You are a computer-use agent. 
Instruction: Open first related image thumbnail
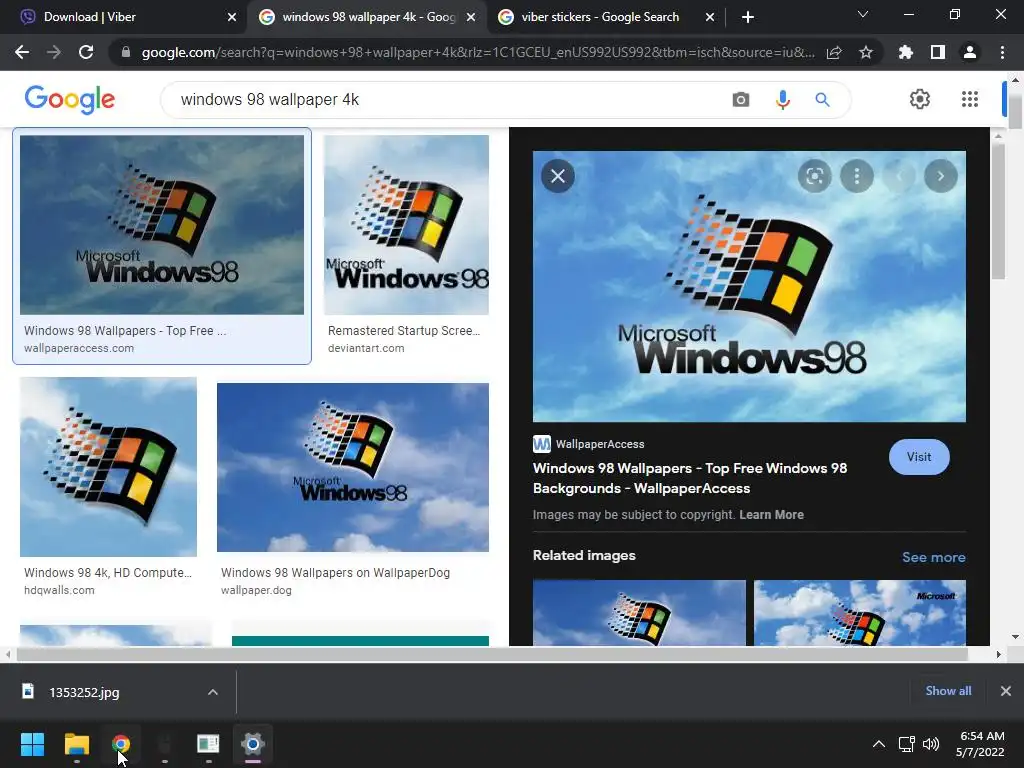pos(639,613)
